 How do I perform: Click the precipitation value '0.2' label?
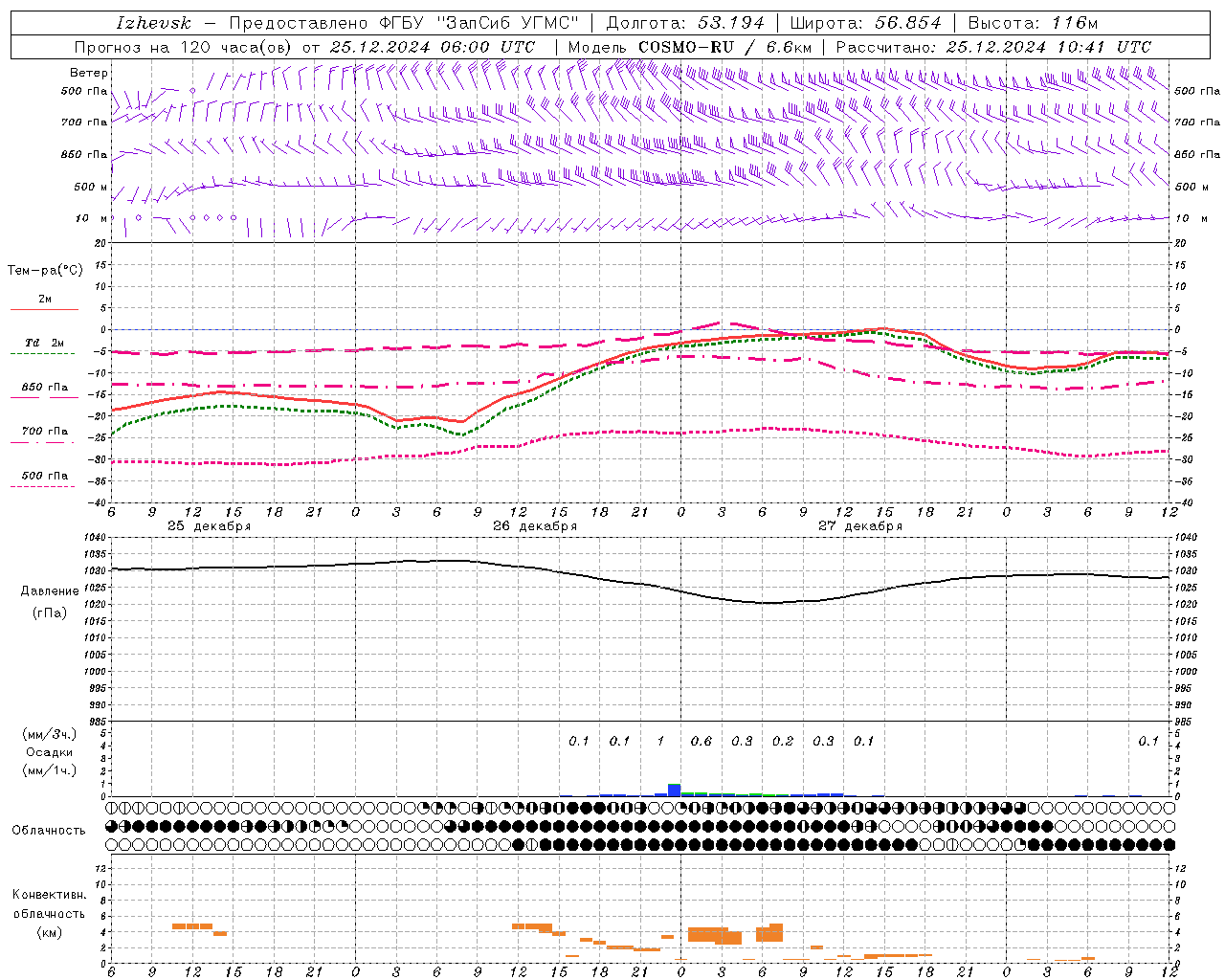click(783, 741)
